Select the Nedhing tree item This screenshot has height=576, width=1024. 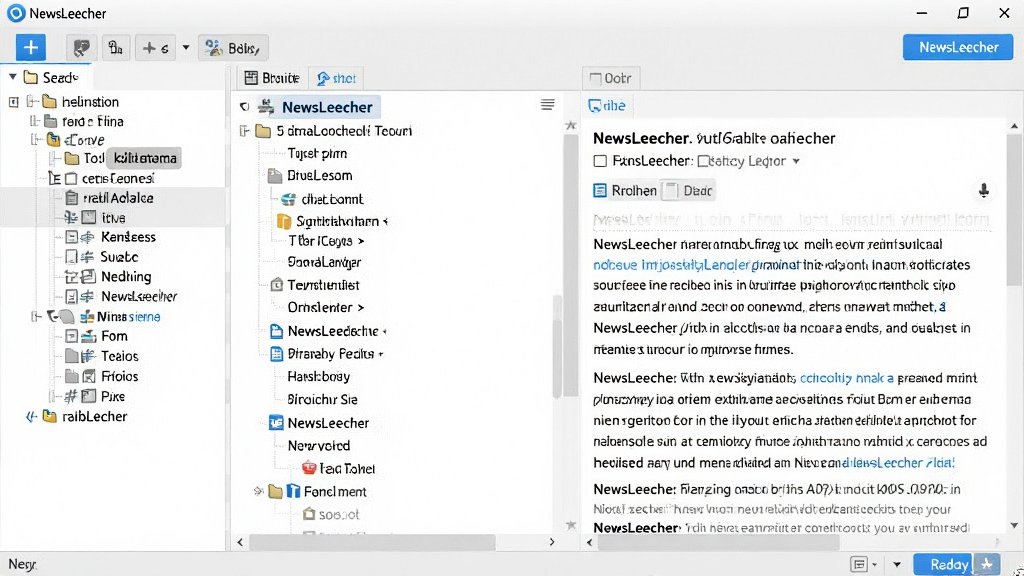126,276
